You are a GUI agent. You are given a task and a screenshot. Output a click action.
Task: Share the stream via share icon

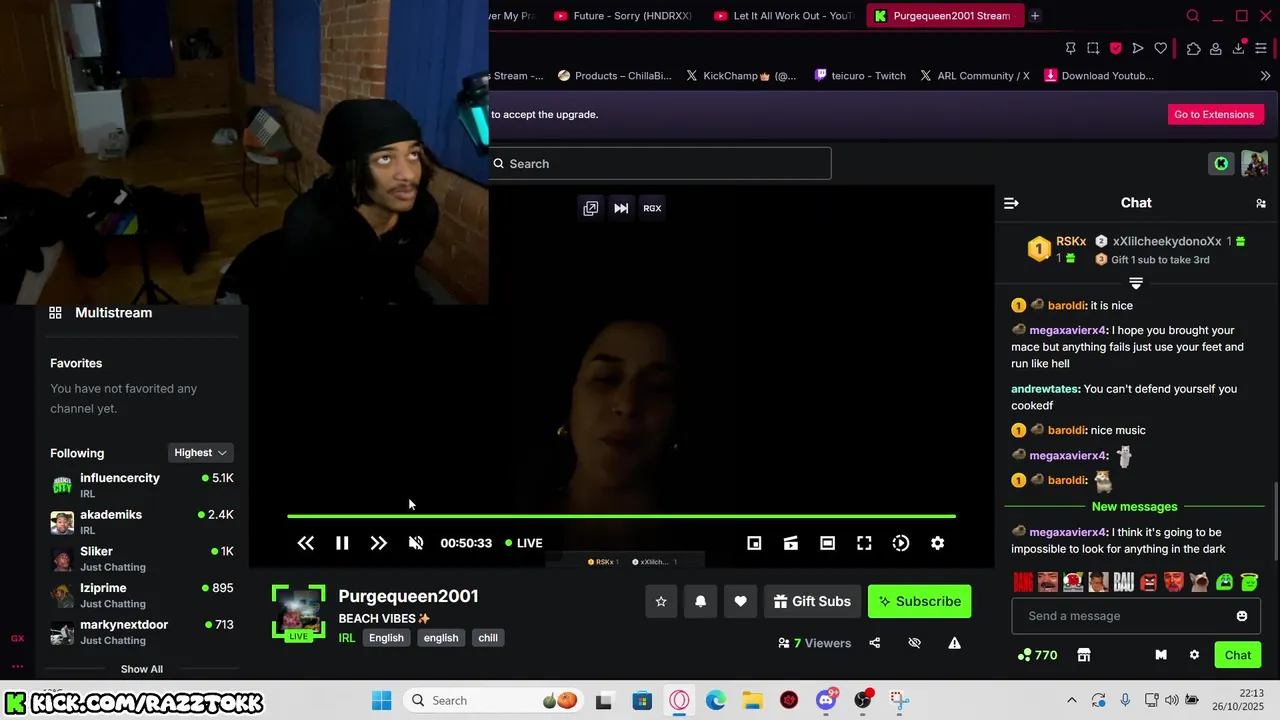pos(875,643)
